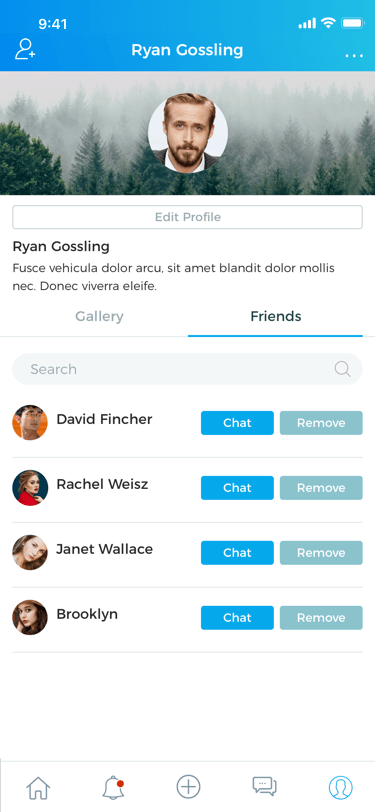Switch to the Gallery tab
The width and height of the screenshot is (375, 812).
click(x=99, y=316)
